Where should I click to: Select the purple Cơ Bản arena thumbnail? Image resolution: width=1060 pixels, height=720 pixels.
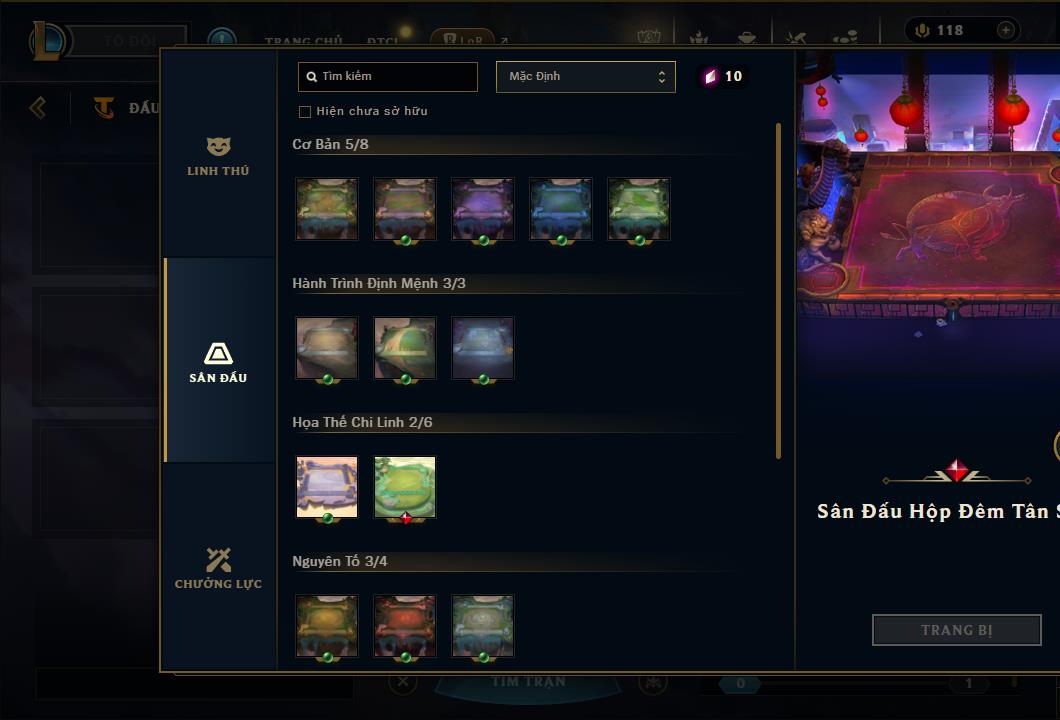point(483,209)
